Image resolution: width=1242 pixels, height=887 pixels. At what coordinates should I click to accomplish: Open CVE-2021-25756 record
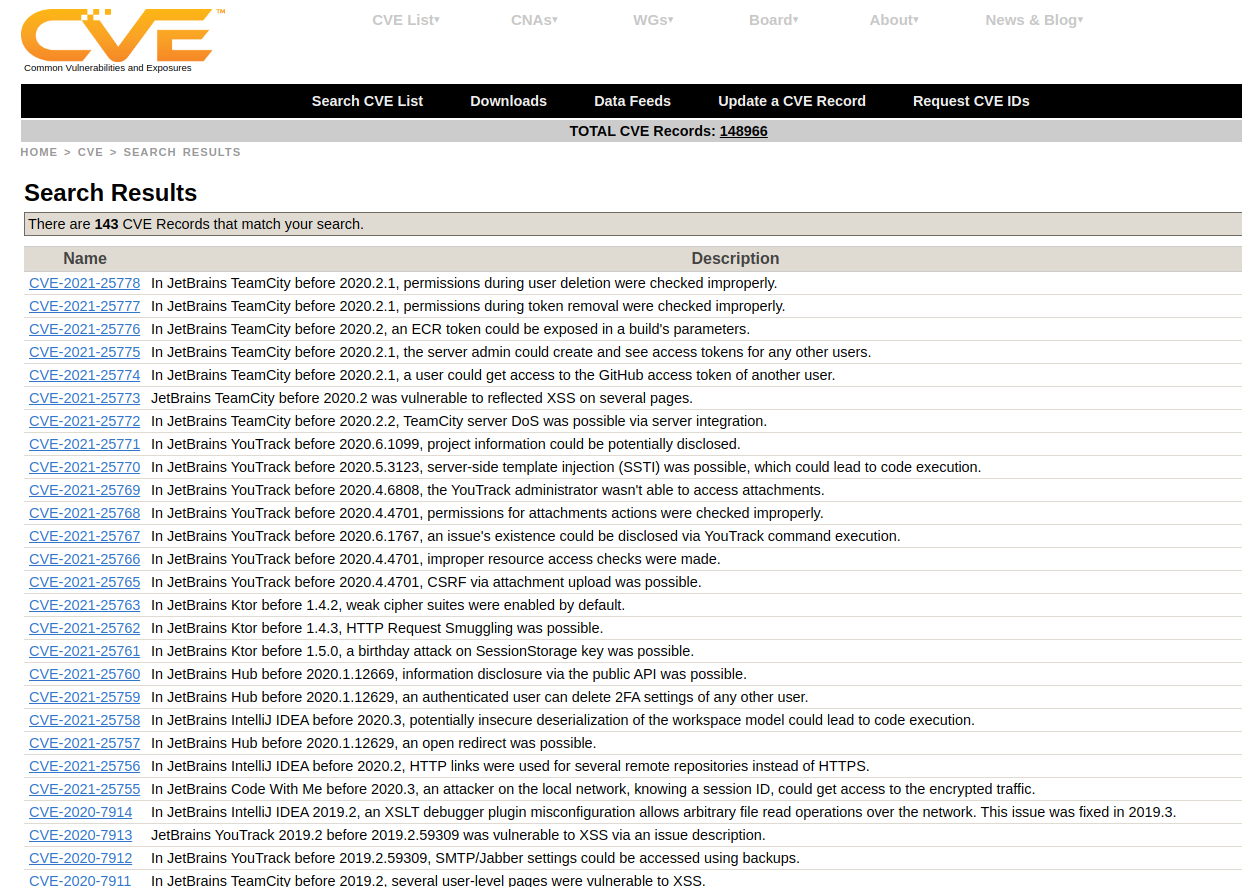point(85,766)
